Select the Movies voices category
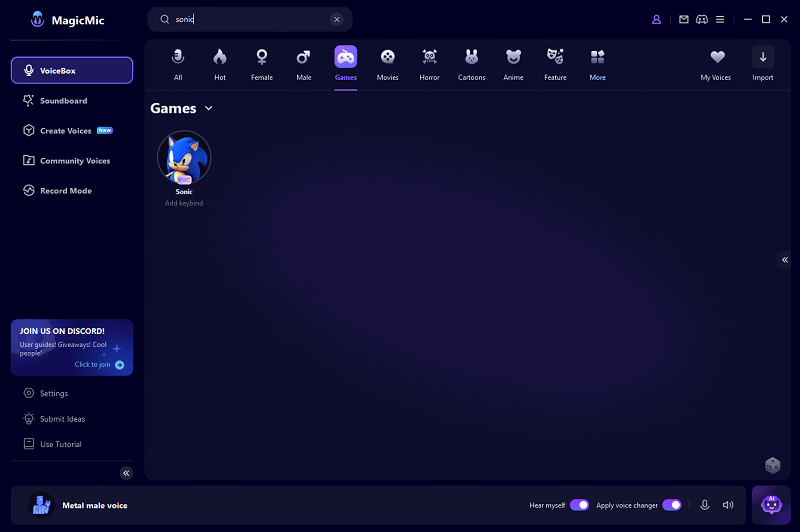800x532 pixels. pos(388,64)
